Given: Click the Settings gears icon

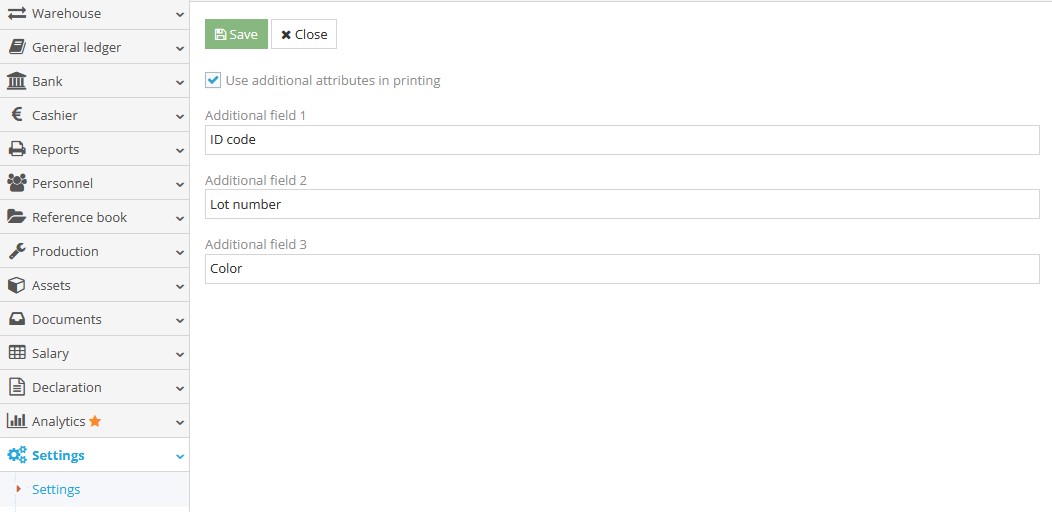Looking at the screenshot, I should point(16,455).
